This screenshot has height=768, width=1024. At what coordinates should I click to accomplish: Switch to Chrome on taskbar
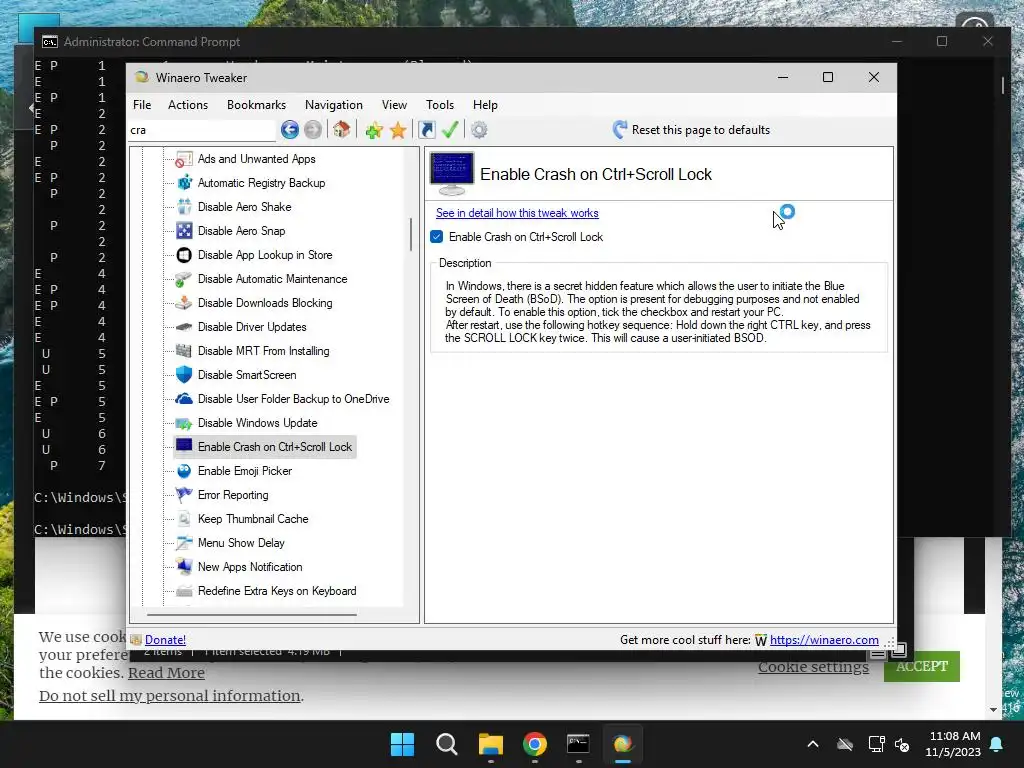point(535,744)
